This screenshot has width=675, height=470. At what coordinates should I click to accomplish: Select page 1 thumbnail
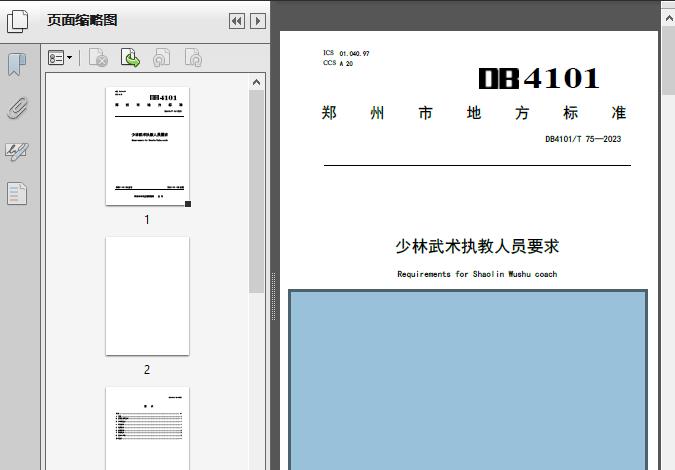pyautogui.click(x=147, y=146)
